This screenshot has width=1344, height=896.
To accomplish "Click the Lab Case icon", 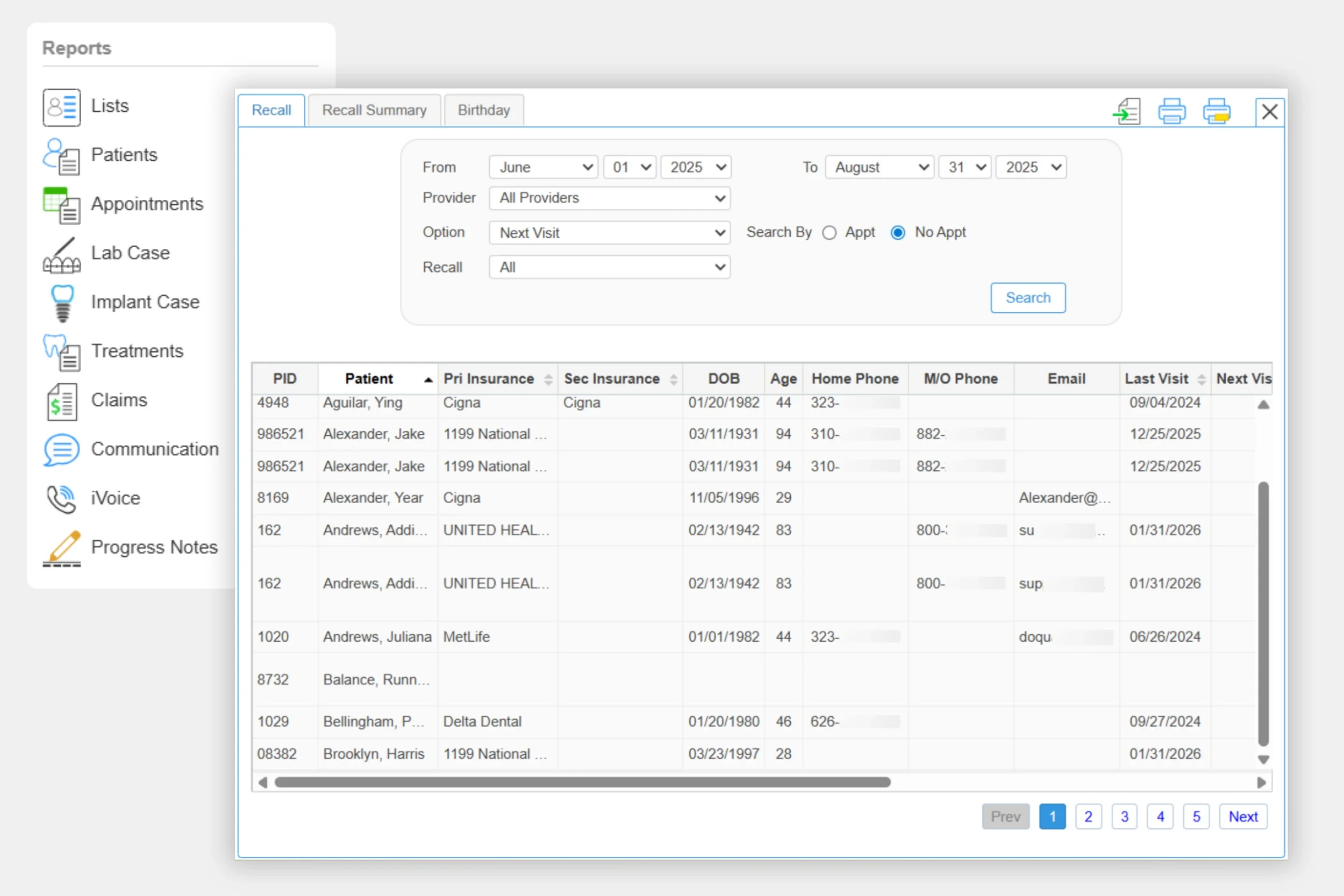I will click(x=61, y=255).
